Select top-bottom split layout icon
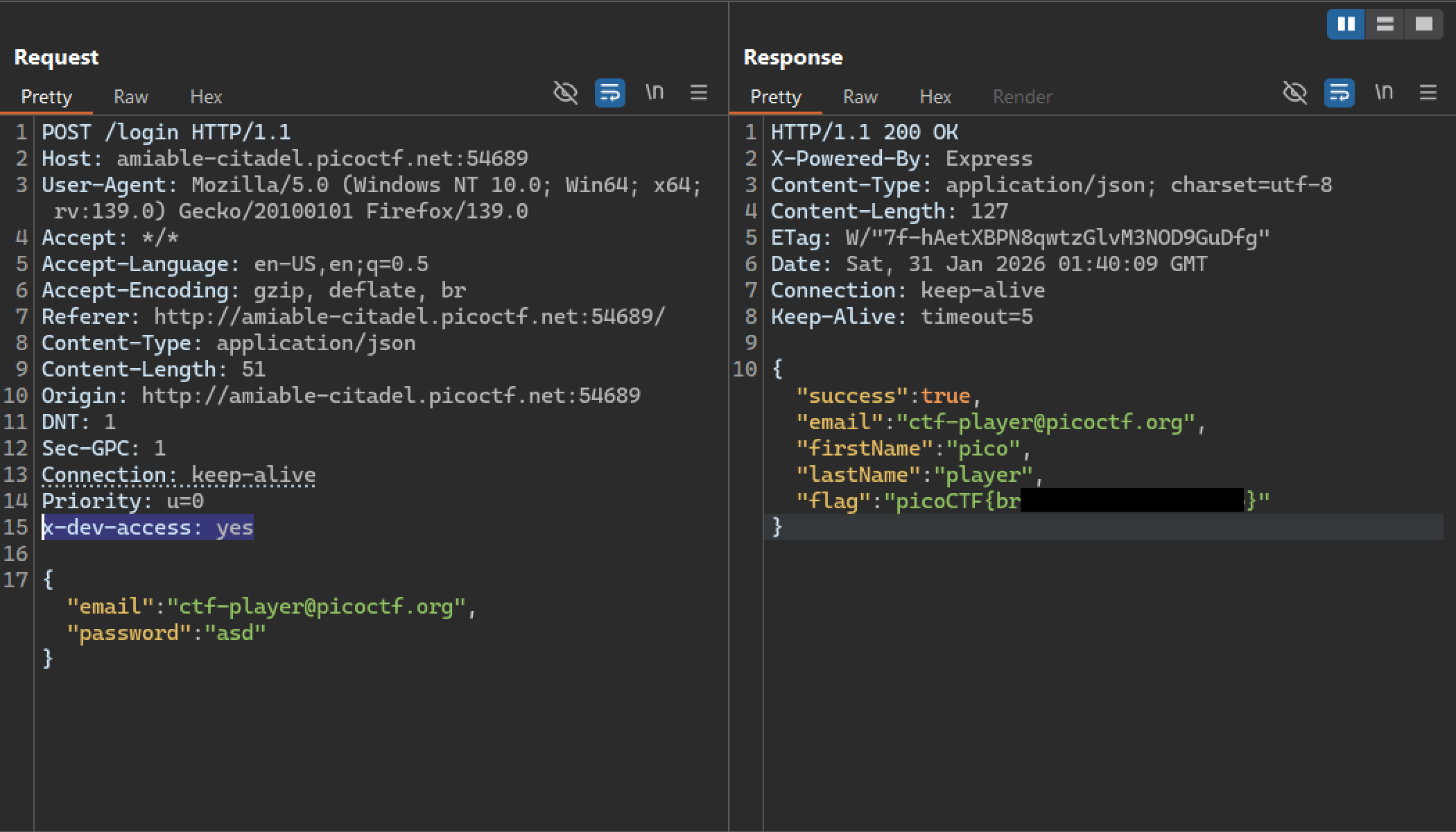 1385,24
